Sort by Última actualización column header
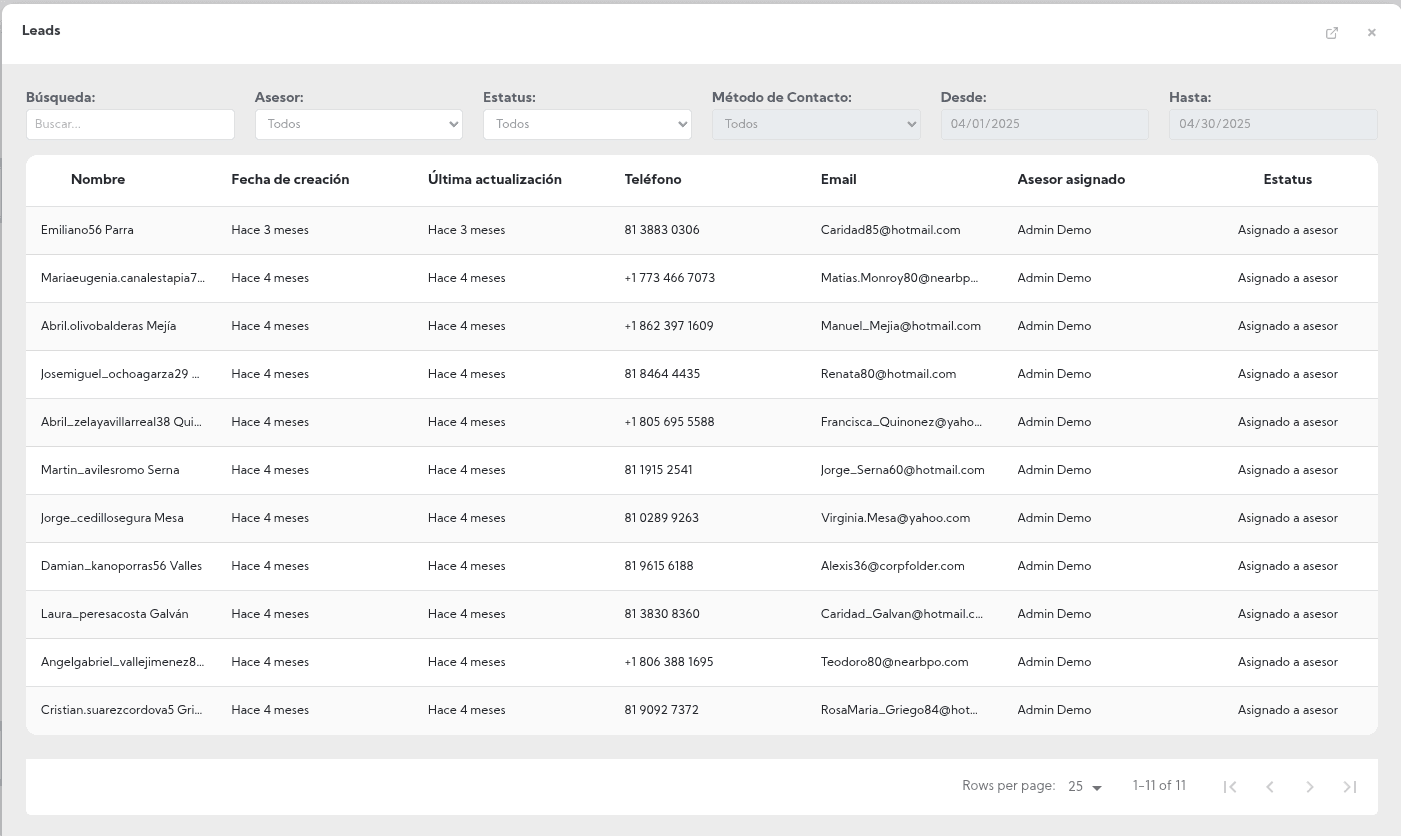This screenshot has width=1401, height=836. 494,180
